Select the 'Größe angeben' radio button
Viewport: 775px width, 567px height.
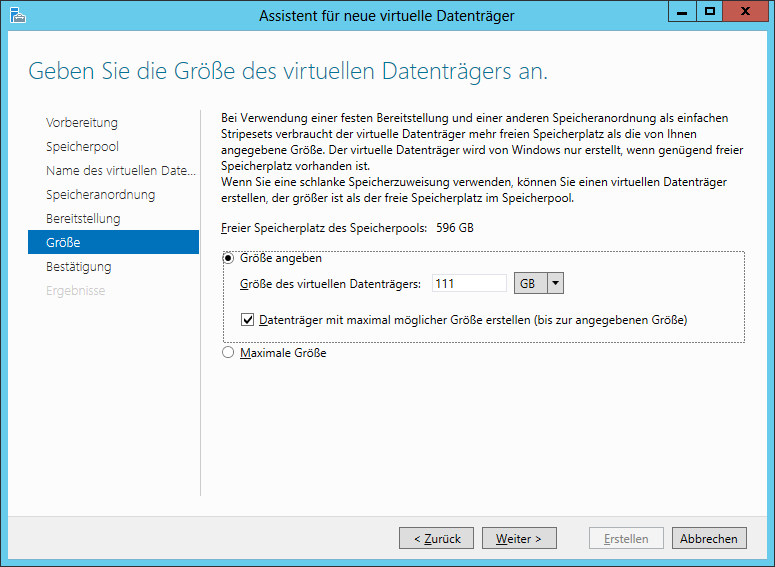point(228,258)
